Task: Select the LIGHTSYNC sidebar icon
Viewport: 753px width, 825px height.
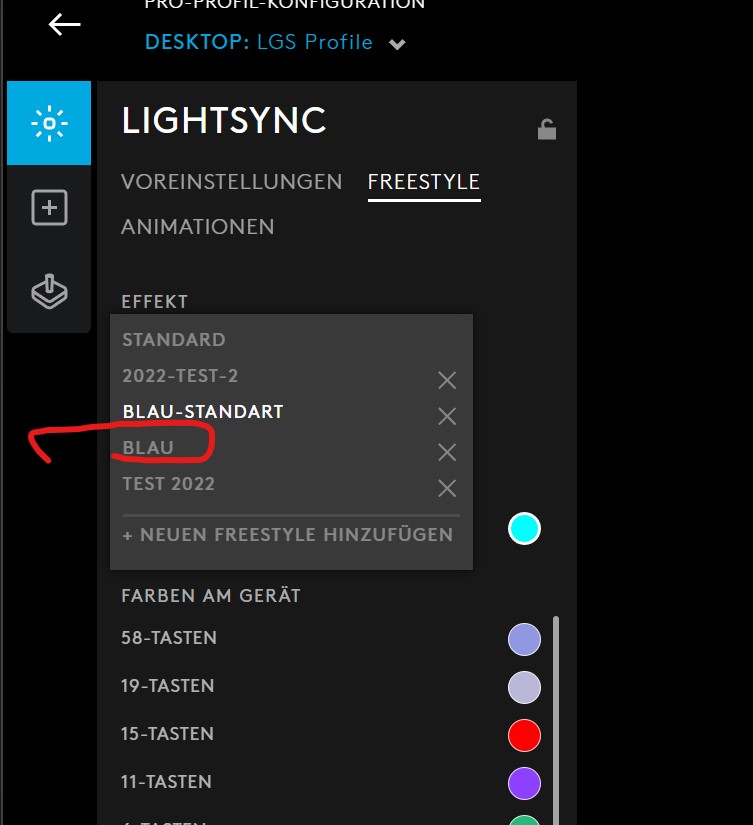Action: 48,122
